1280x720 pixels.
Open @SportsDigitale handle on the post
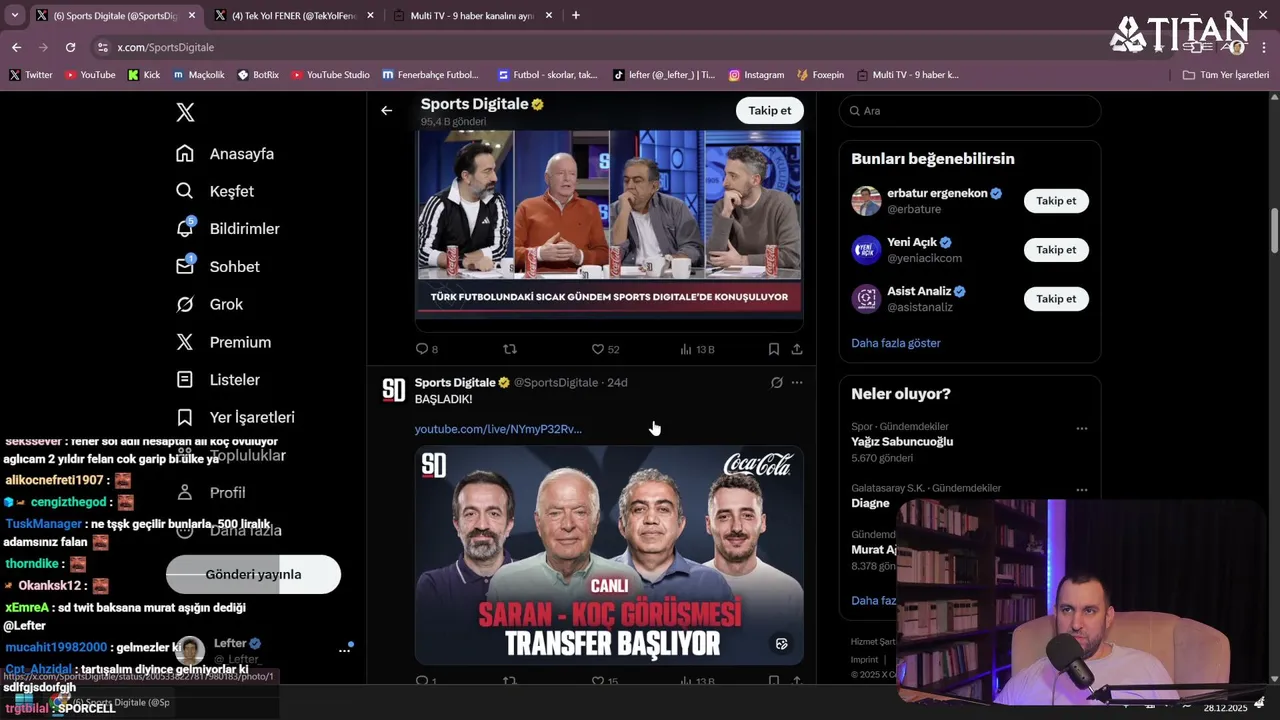pyautogui.click(x=555, y=382)
